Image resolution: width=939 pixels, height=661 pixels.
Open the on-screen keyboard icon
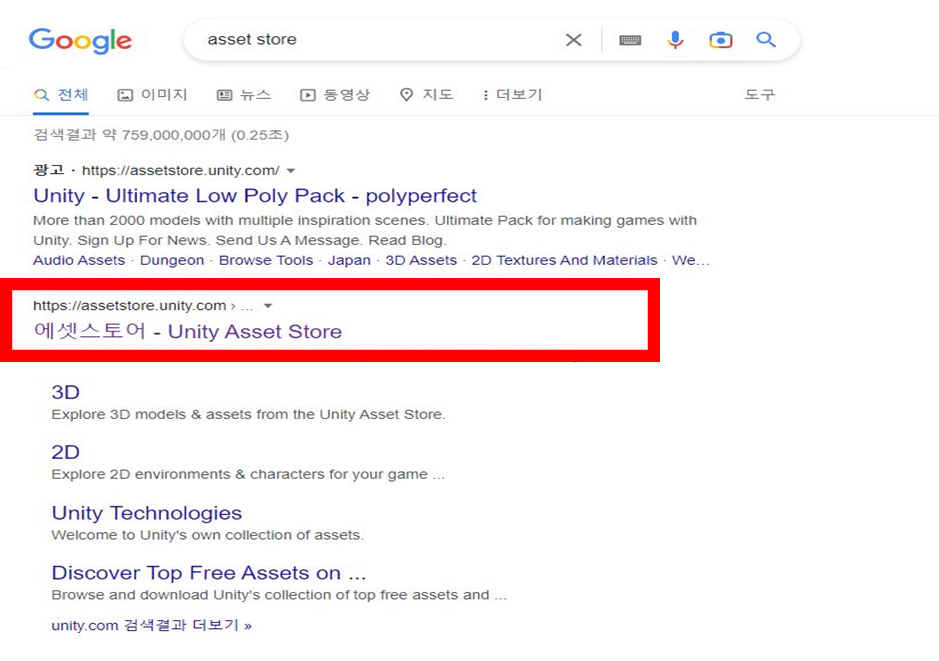(630, 40)
